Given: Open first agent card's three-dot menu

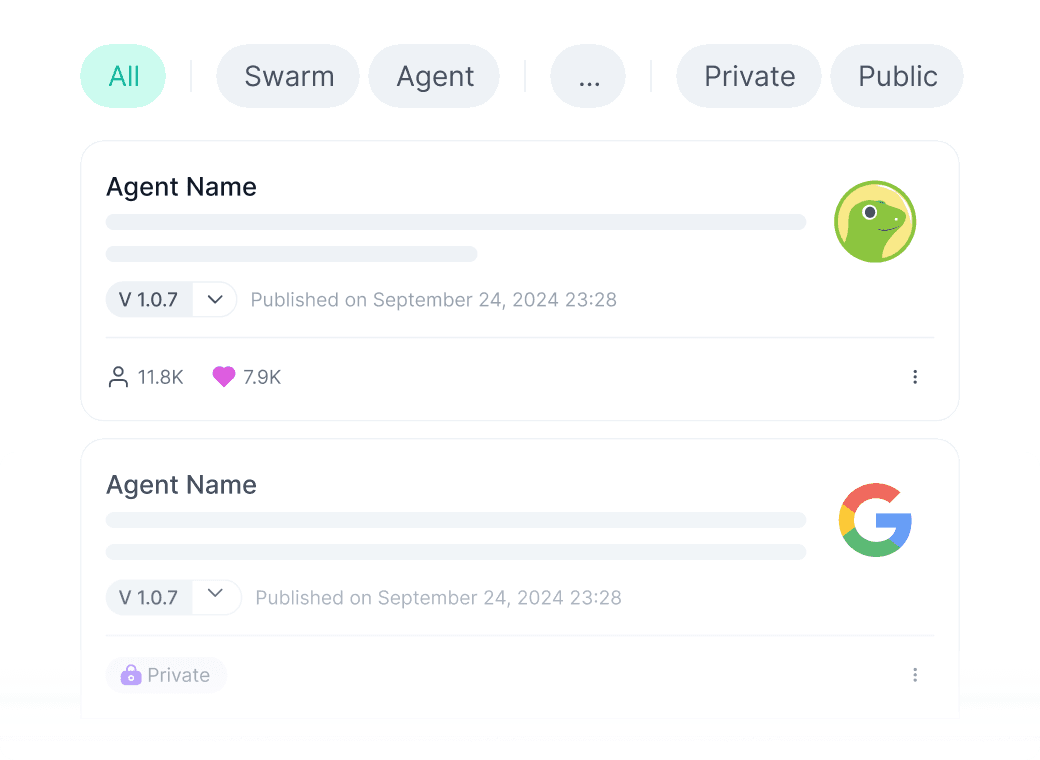Looking at the screenshot, I should (915, 377).
